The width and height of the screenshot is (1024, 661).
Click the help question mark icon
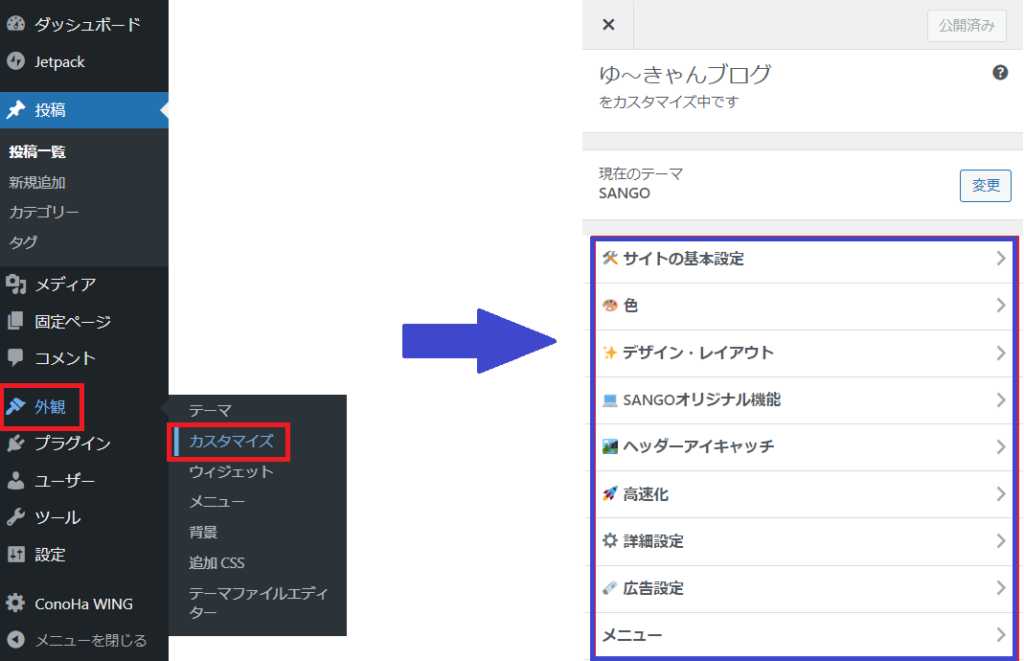(x=1000, y=73)
